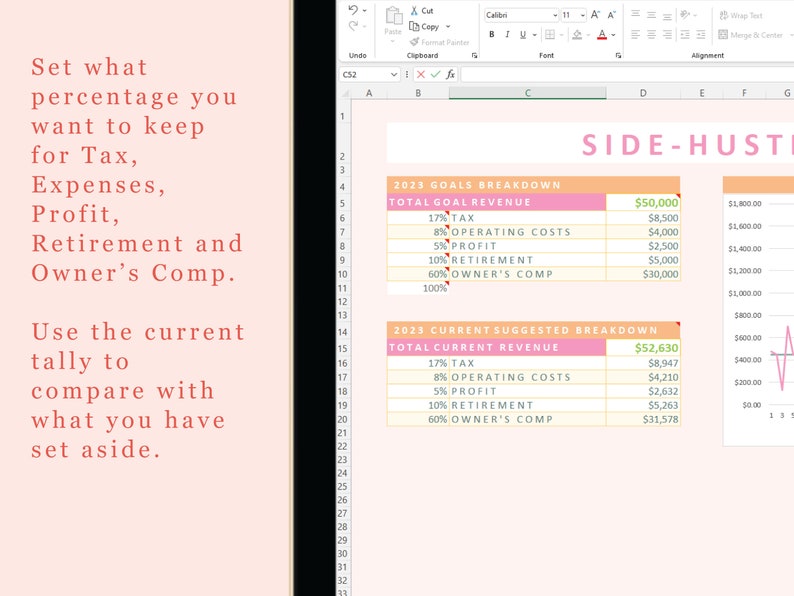Click the 60% Owner's Comp cell in suggested breakdown
Image resolution: width=794 pixels, height=596 pixels.
tap(418, 419)
